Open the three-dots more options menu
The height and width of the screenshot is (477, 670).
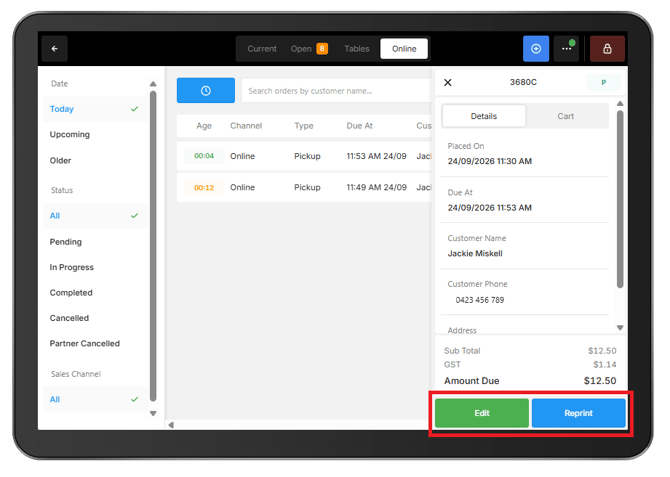click(567, 49)
